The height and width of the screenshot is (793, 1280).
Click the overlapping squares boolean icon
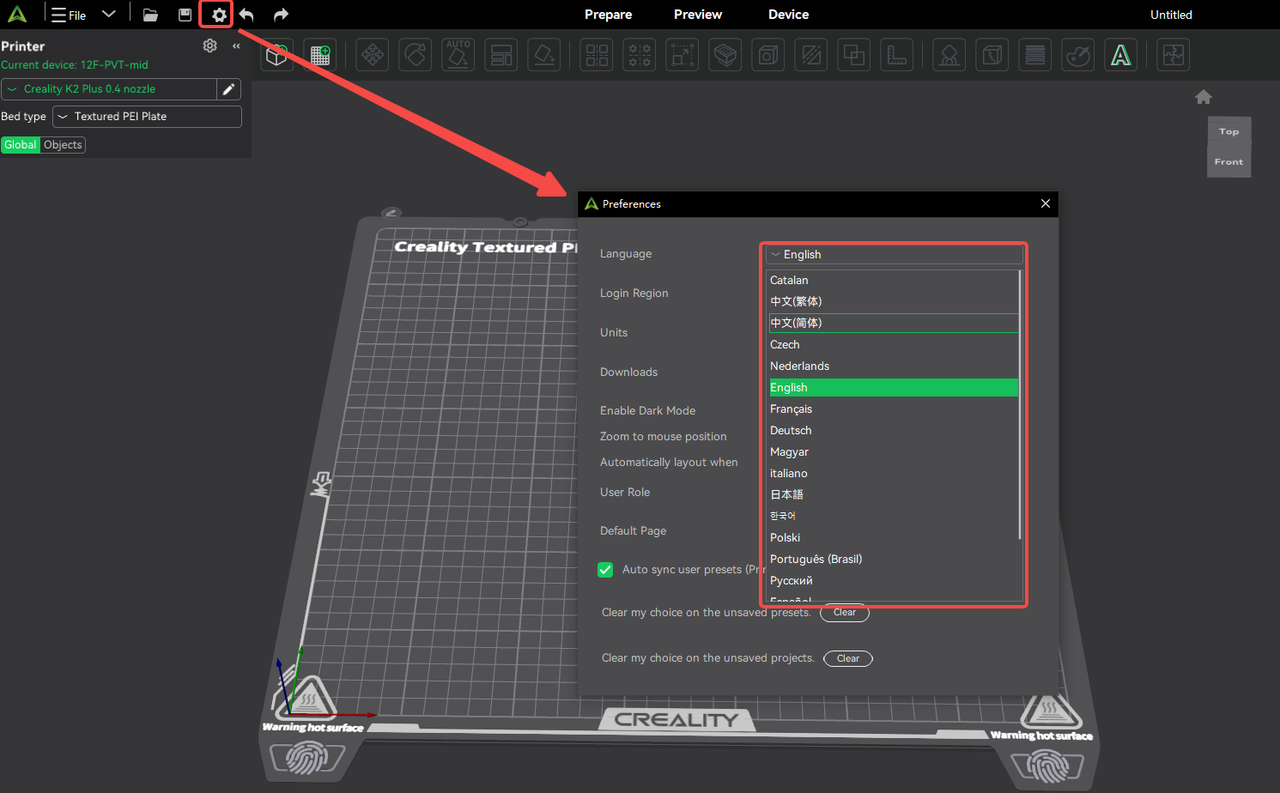click(x=854, y=55)
